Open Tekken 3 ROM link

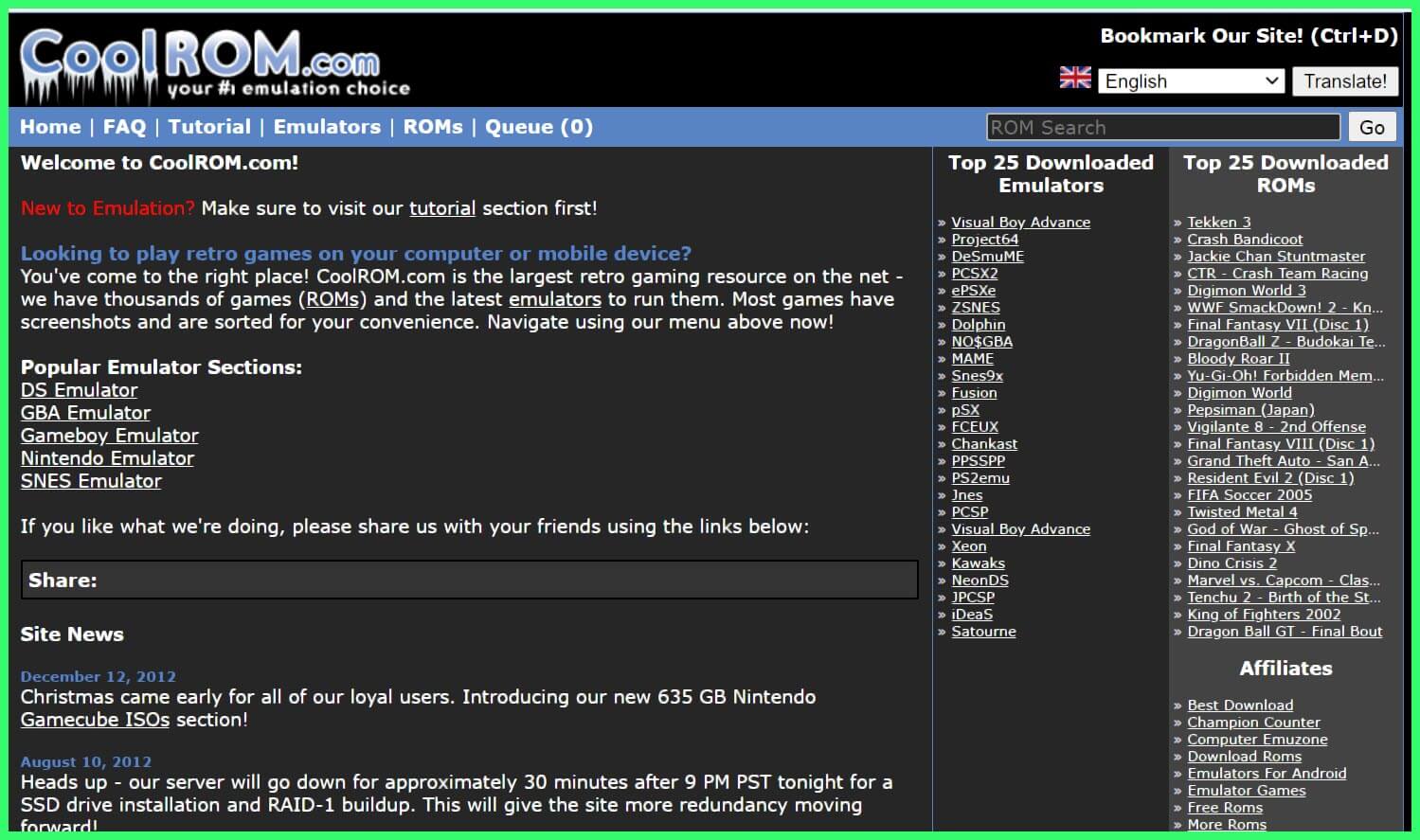[1219, 223]
